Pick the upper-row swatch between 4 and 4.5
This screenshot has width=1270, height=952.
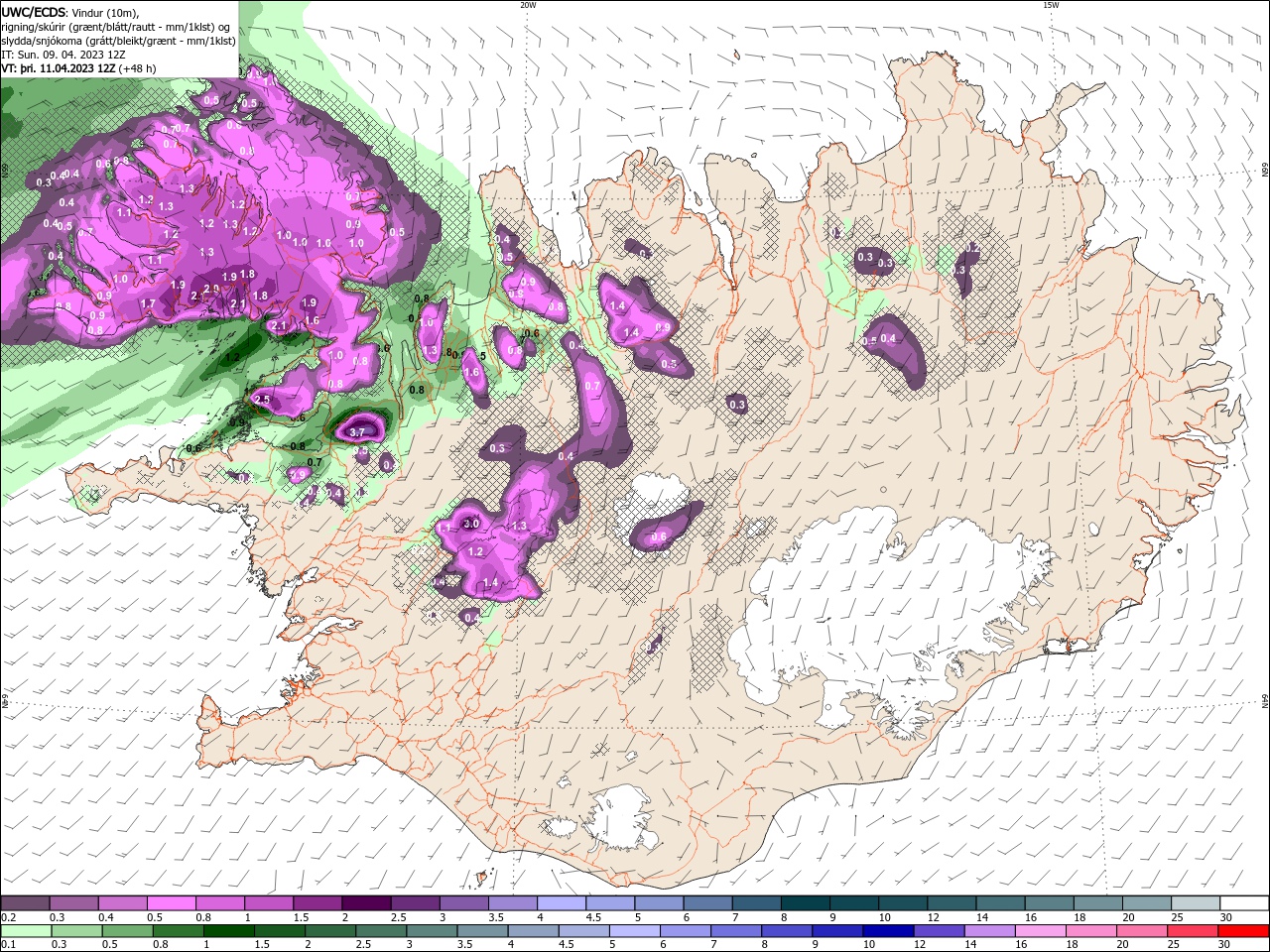(x=560, y=903)
